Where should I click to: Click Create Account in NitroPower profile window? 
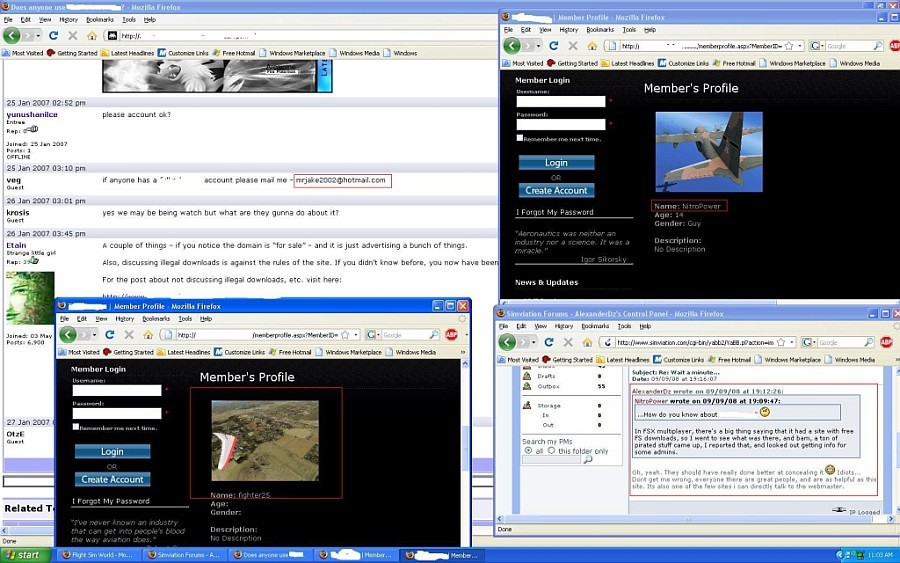click(556, 190)
